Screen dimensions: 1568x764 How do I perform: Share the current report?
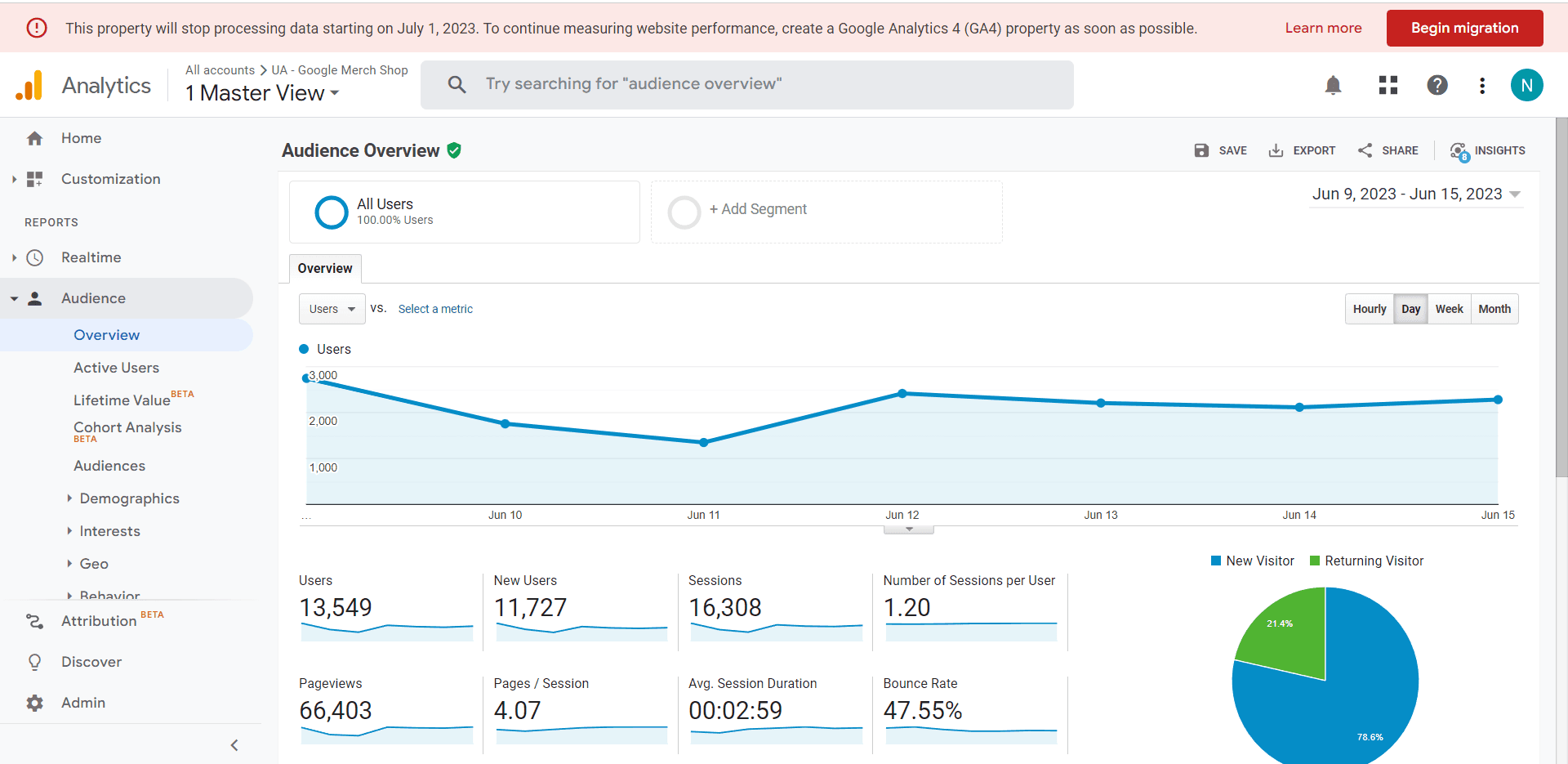pyautogui.click(x=1388, y=150)
